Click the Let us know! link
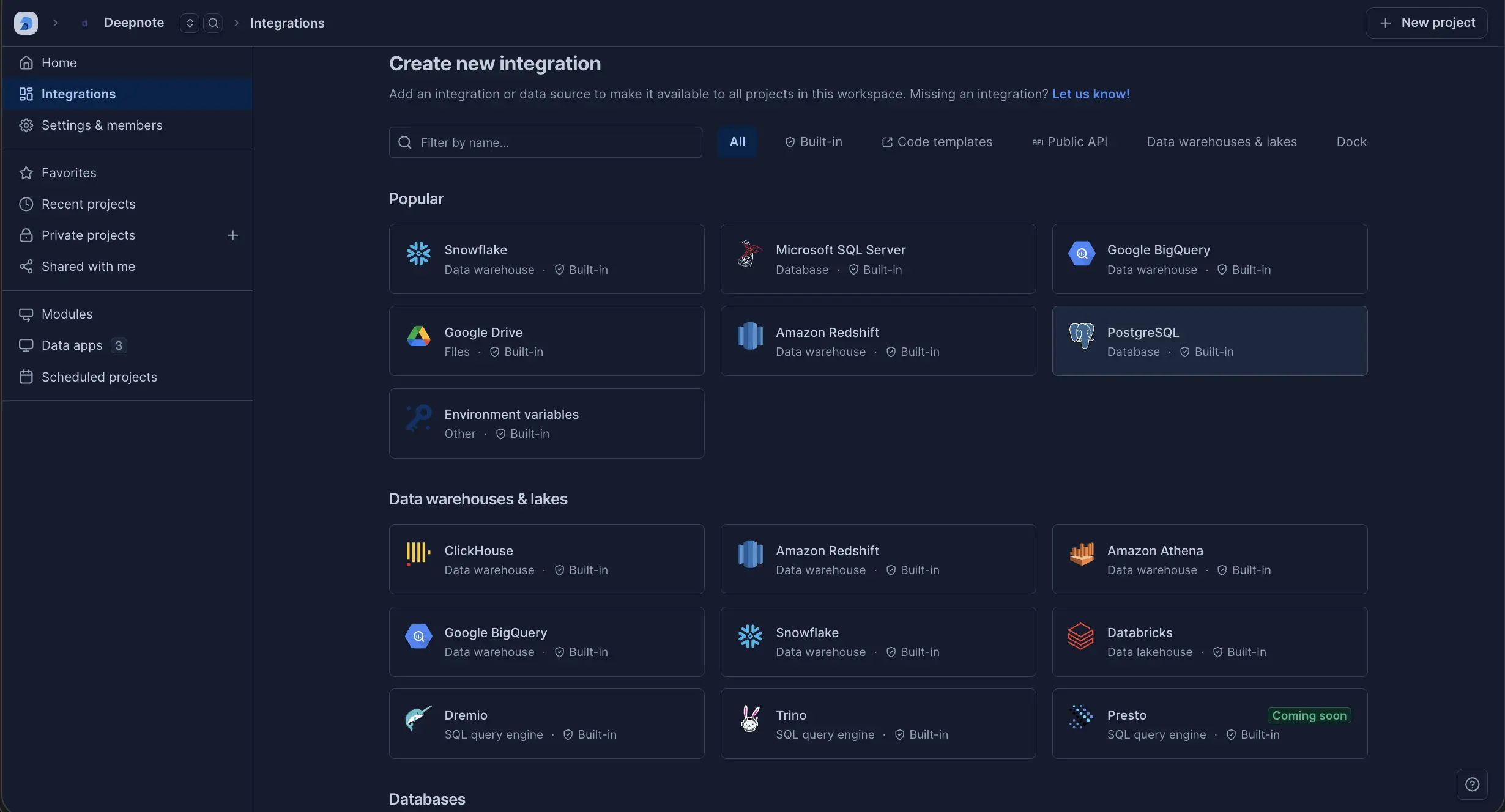The height and width of the screenshot is (812, 1505). point(1091,94)
